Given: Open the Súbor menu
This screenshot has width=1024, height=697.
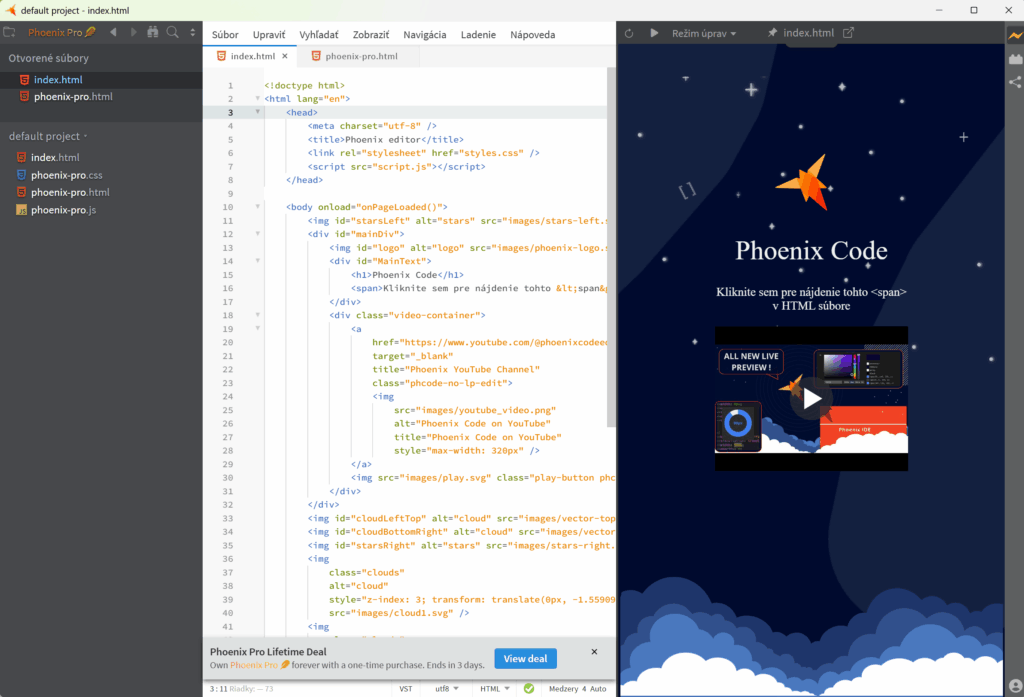Looking at the screenshot, I should click(225, 35).
